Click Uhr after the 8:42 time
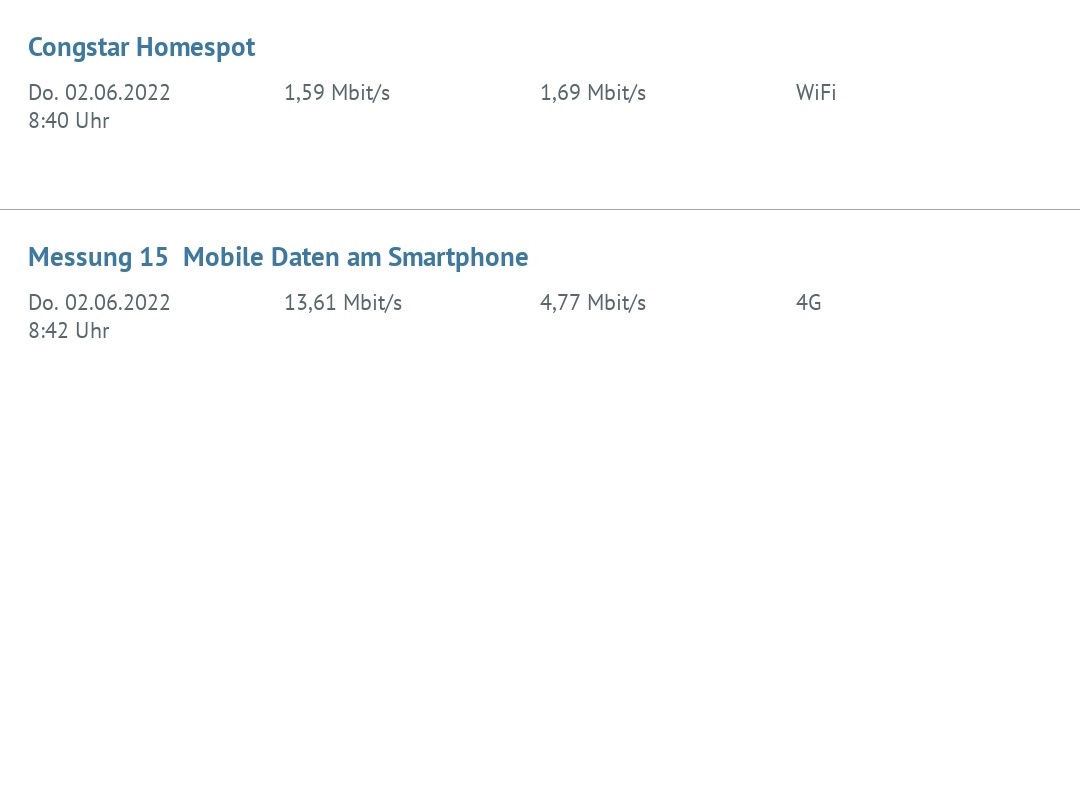The image size is (1080, 800). click(x=92, y=331)
